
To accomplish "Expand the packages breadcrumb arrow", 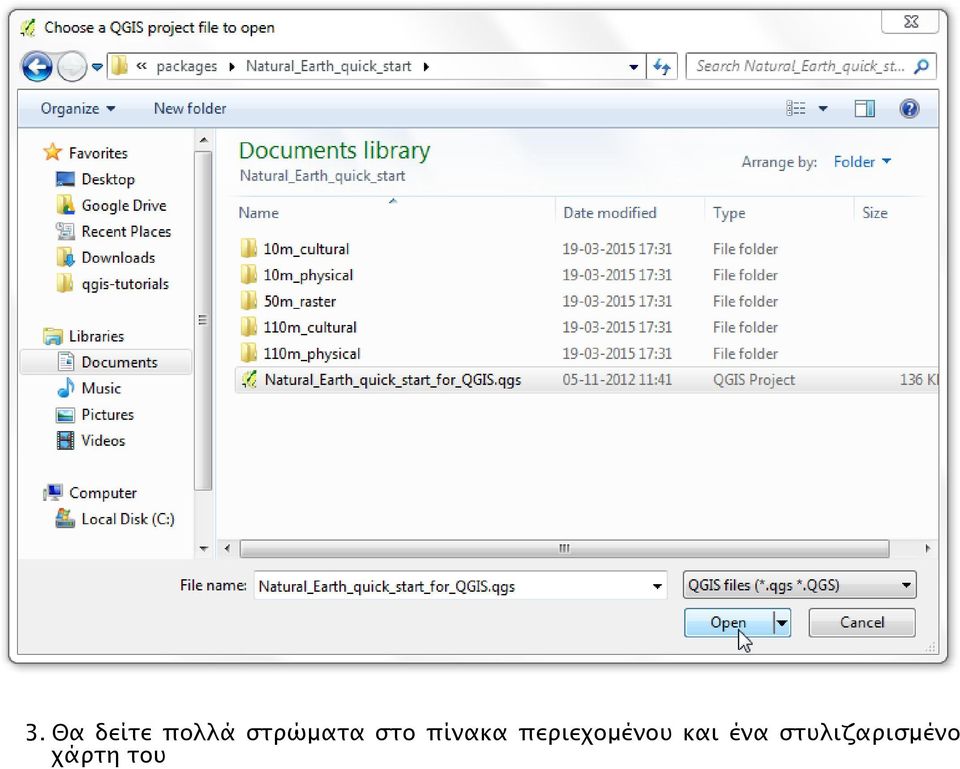I will 231,67.
